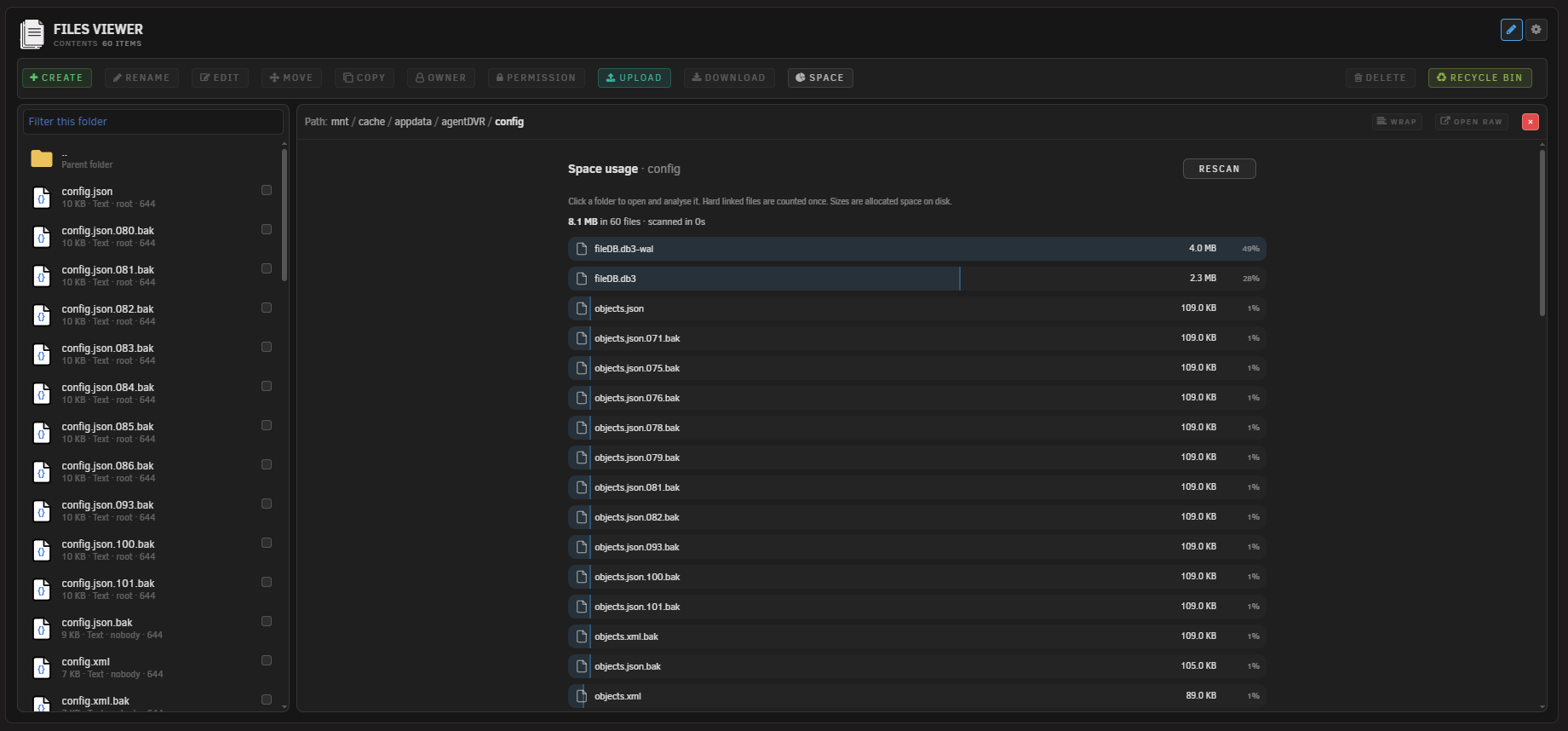Open the Recycle Bin
The image size is (1568, 731).
tap(1480, 78)
